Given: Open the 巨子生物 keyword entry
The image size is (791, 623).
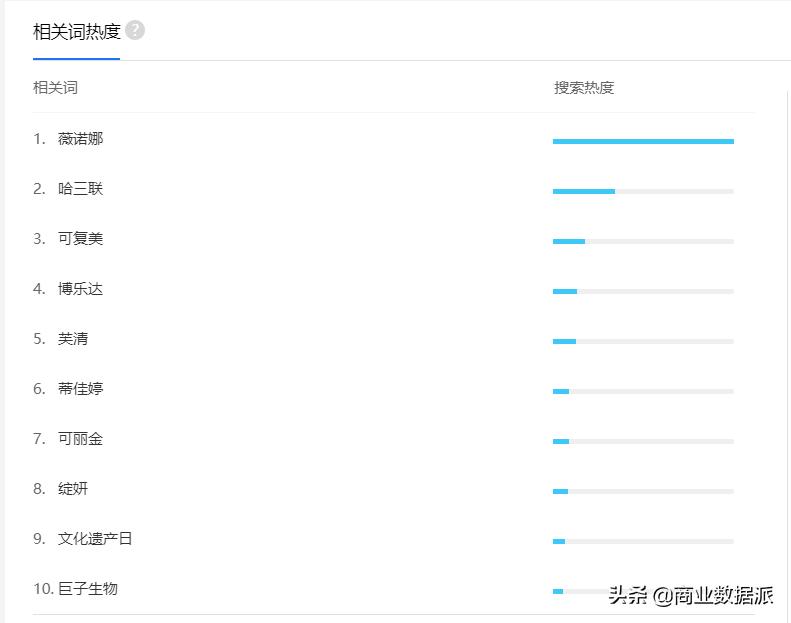Looking at the screenshot, I should pyautogui.click(x=88, y=589).
